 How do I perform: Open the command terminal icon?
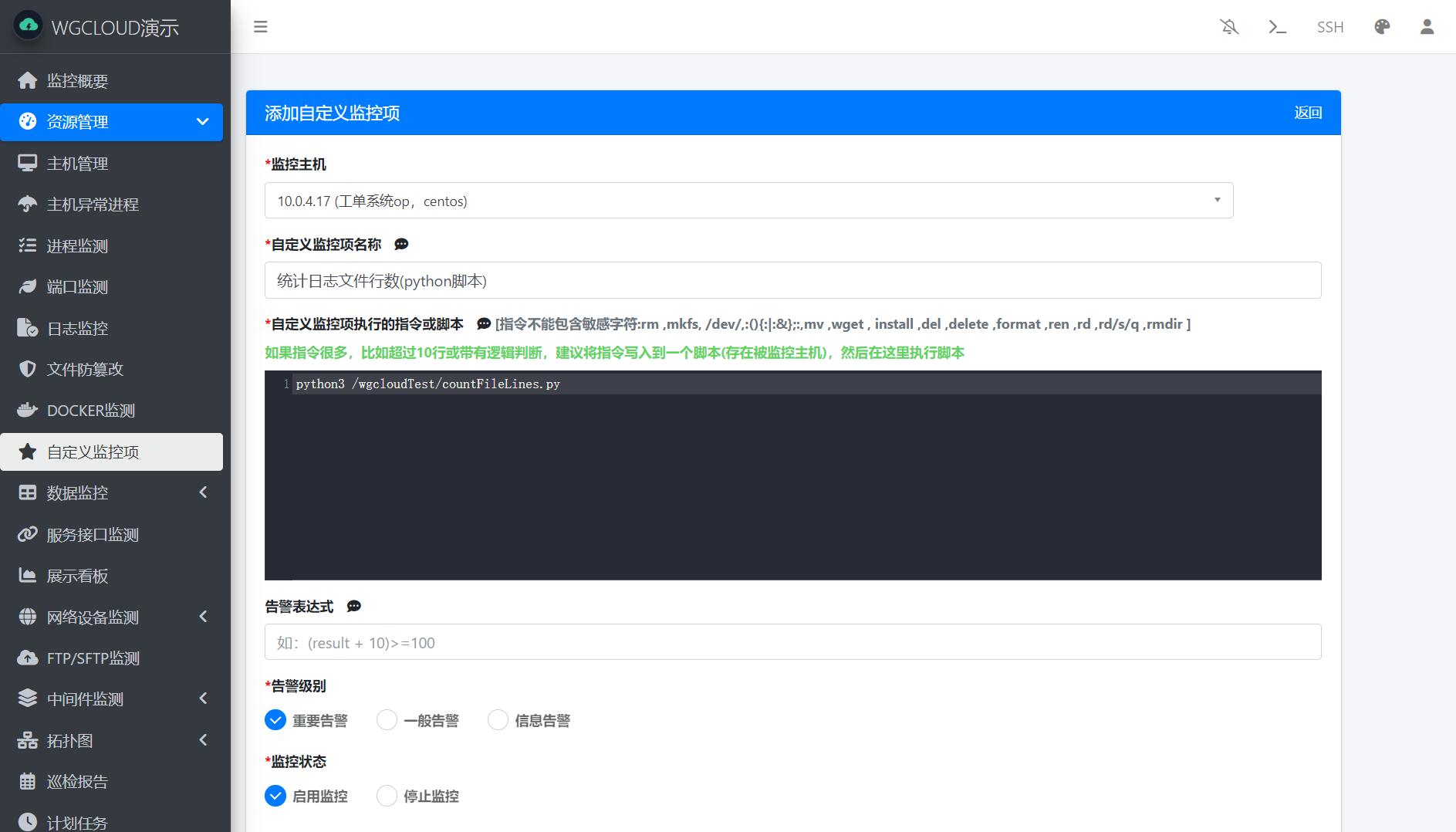pyautogui.click(x=1277, y=27)
